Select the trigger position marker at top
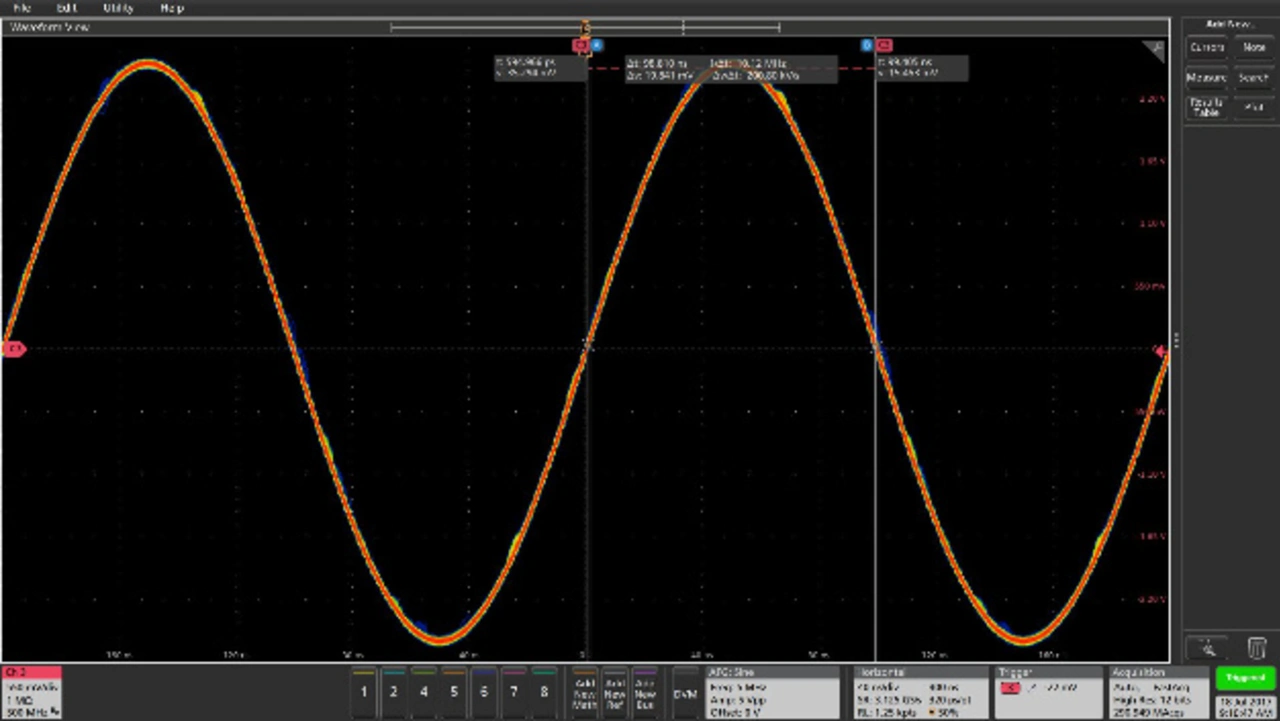 586,27
